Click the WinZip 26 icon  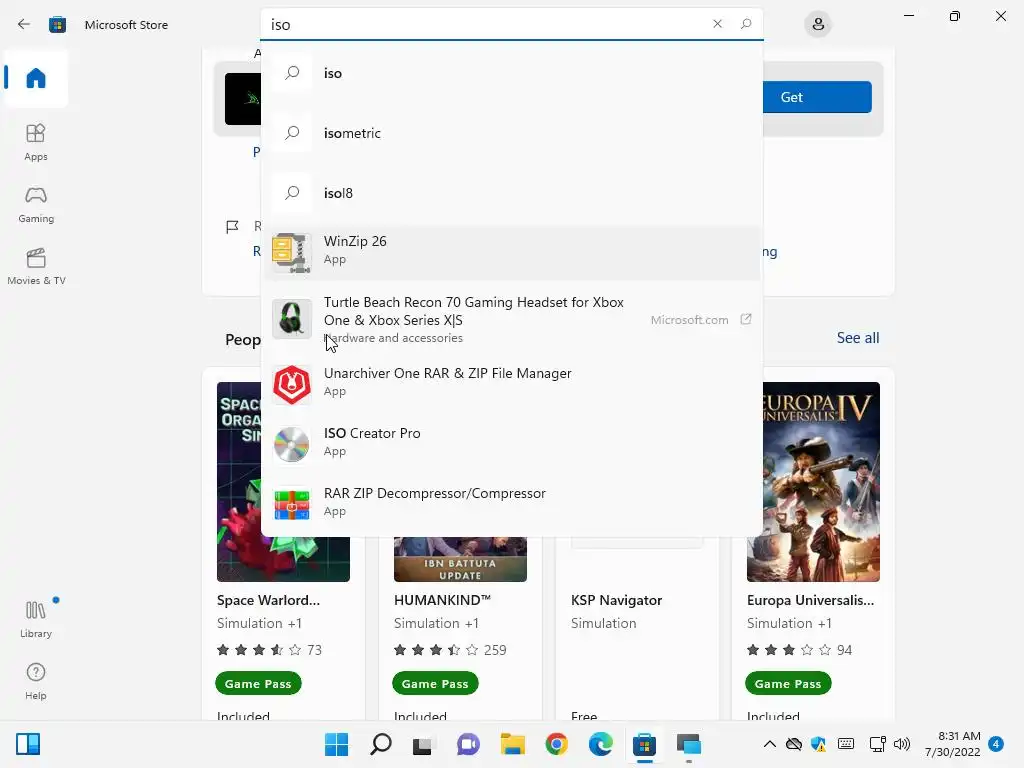click(x=291, y=253)
